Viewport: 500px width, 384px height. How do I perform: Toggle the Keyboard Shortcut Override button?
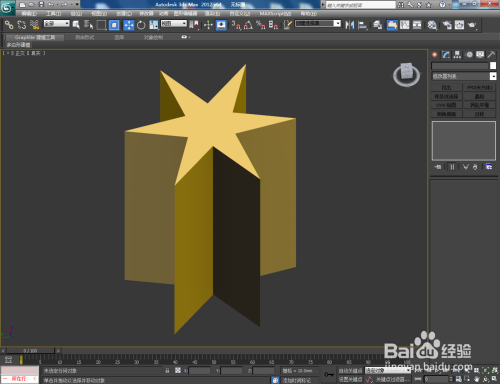click(x=221, y=25)
